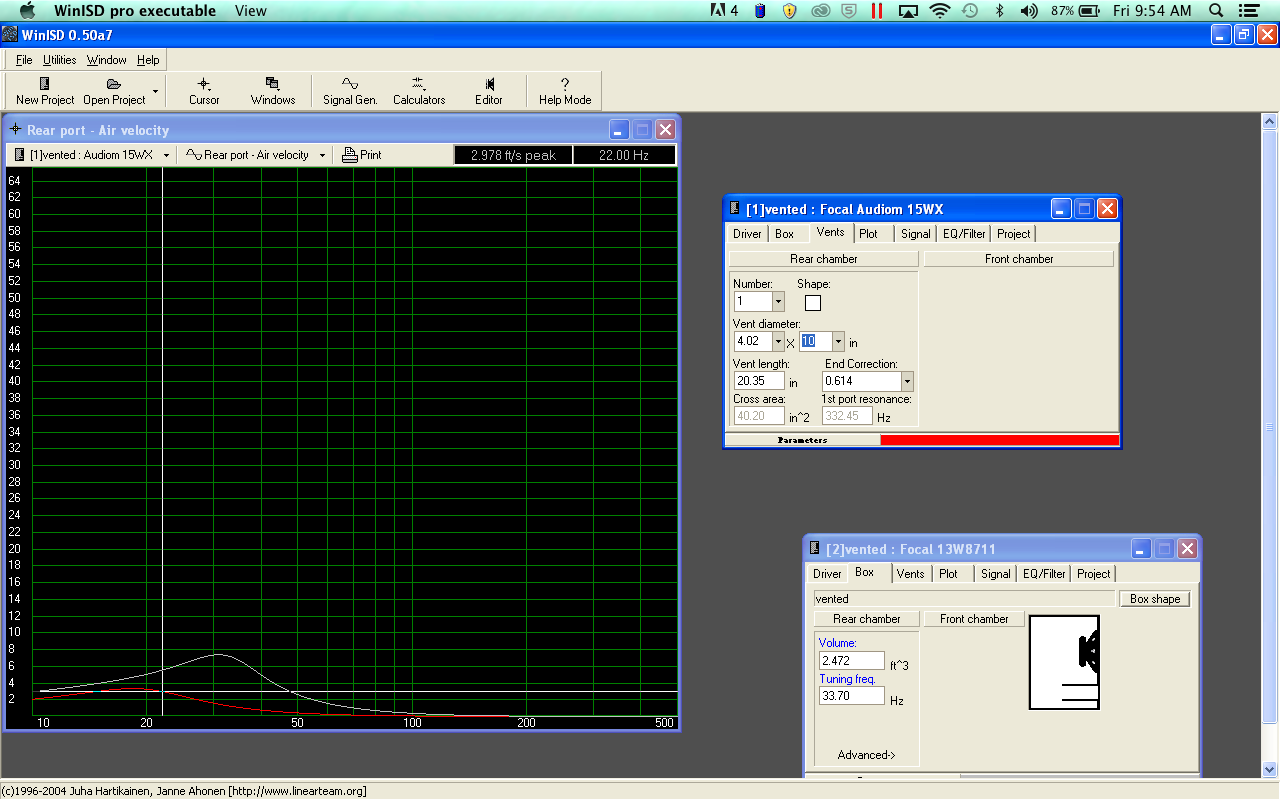Click the red Parameters status bar
Viewport: 1280px width, 800px height.
click(x=1000, y=440)
